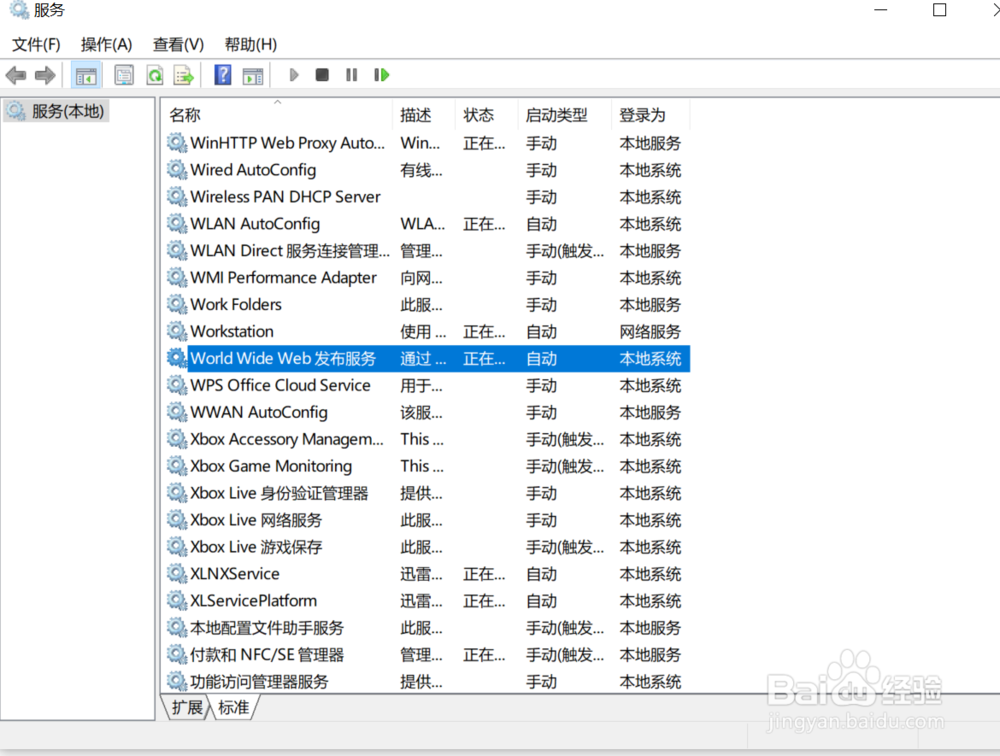The height and width of the screenshot is (756, 1000).
Task: Select 付款和 NFC/SE 管理器 service
Action: pyautogui.click(x=428, y=655)
